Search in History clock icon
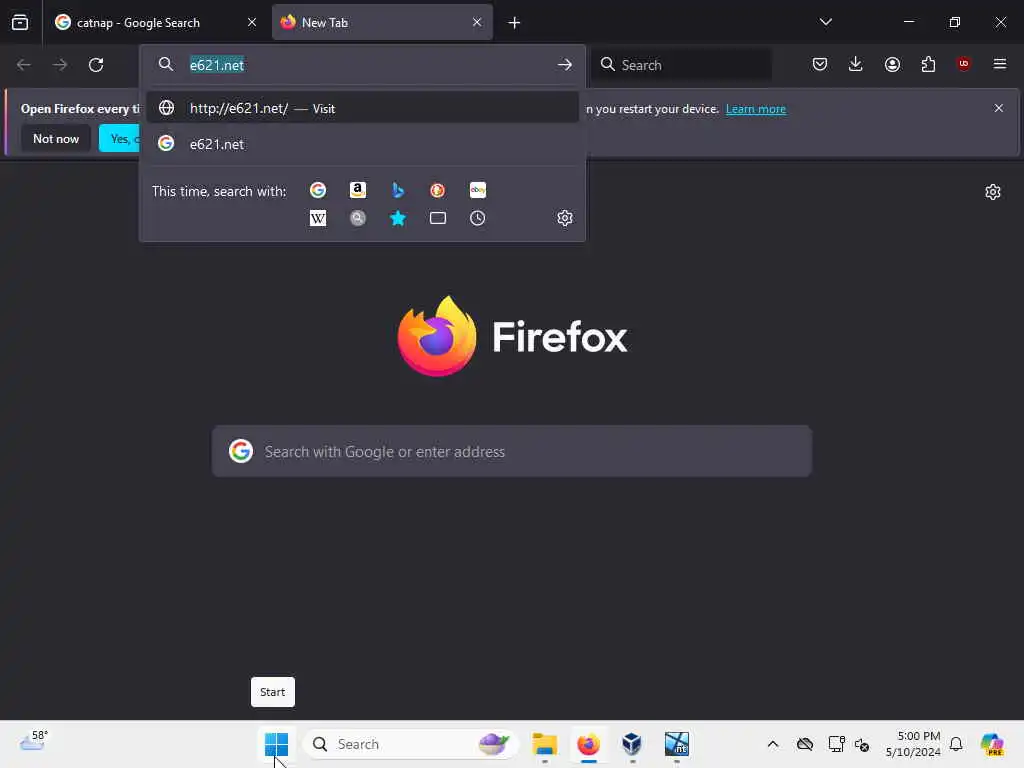Screen dimensions: 1024x768 [x=477, y=218]
